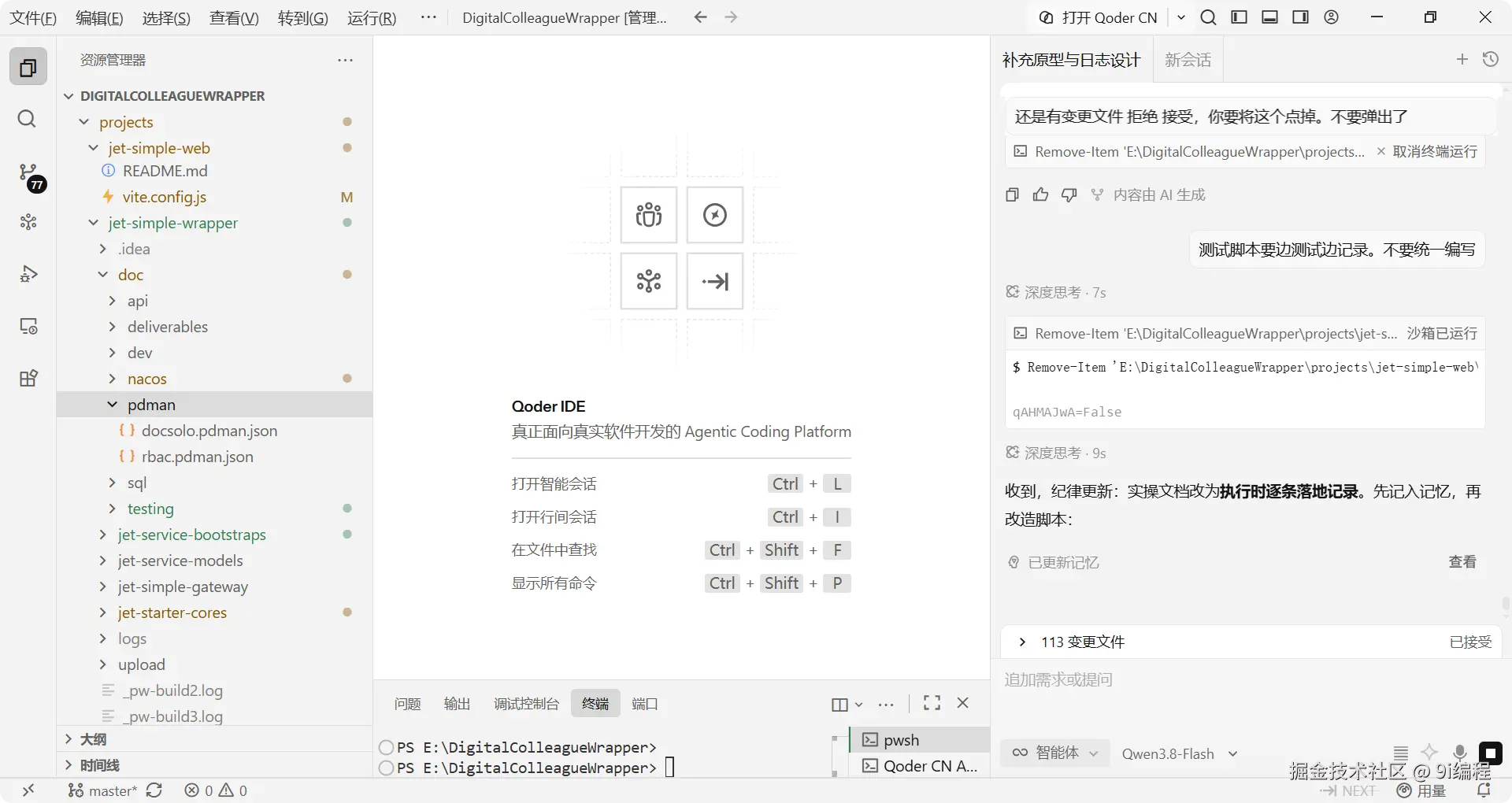The image size is (1512, 803).
Task: Open chat history clock icon
Action: tap(1491, 59)
